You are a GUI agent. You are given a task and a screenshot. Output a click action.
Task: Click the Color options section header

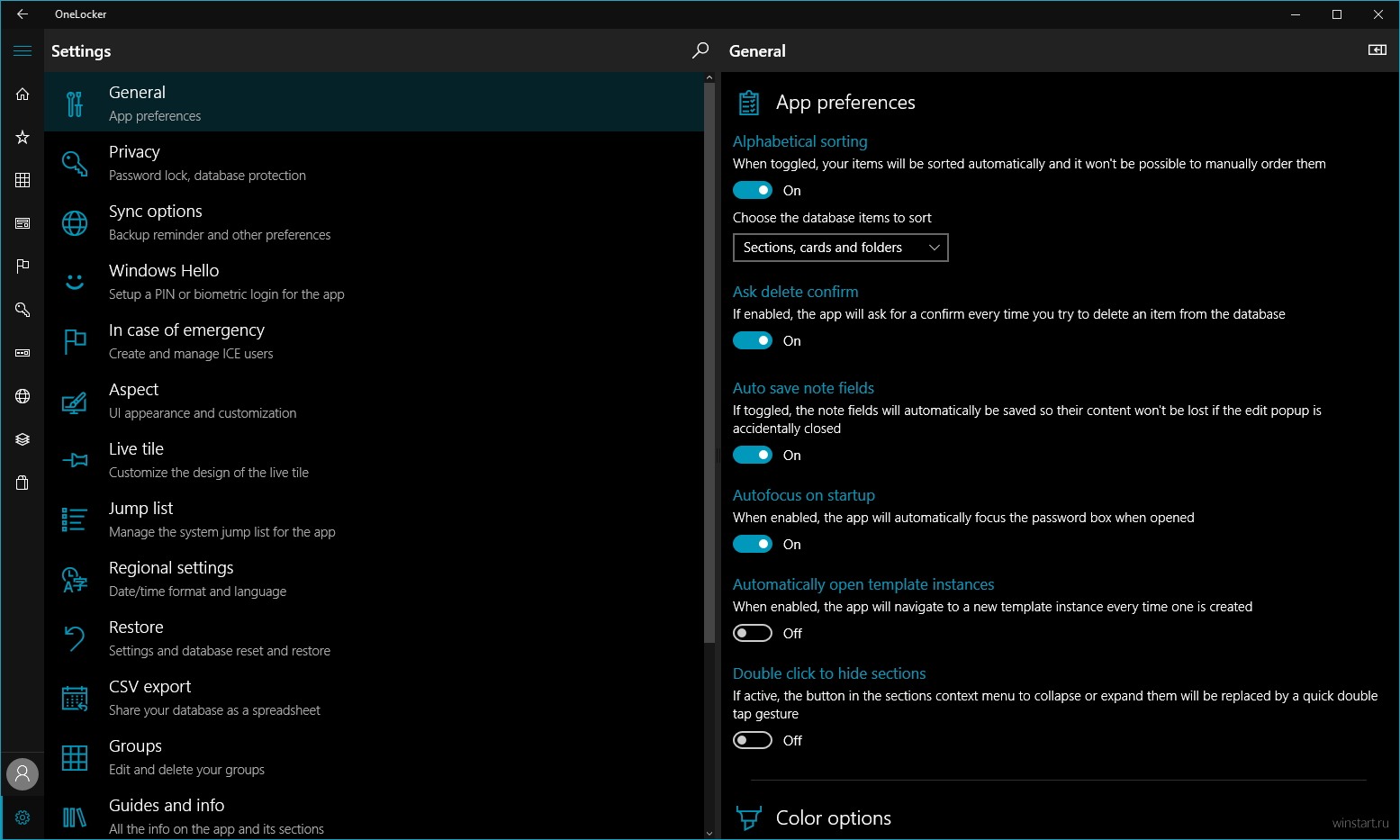[834, 817]
